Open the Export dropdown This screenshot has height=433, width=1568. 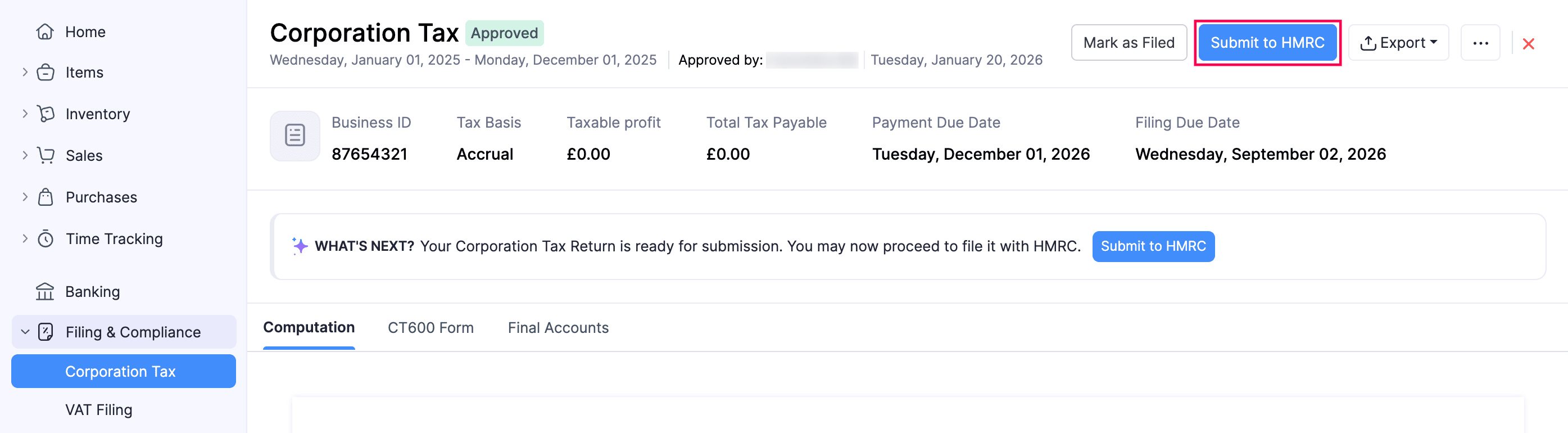click(x=1398, y=43)
